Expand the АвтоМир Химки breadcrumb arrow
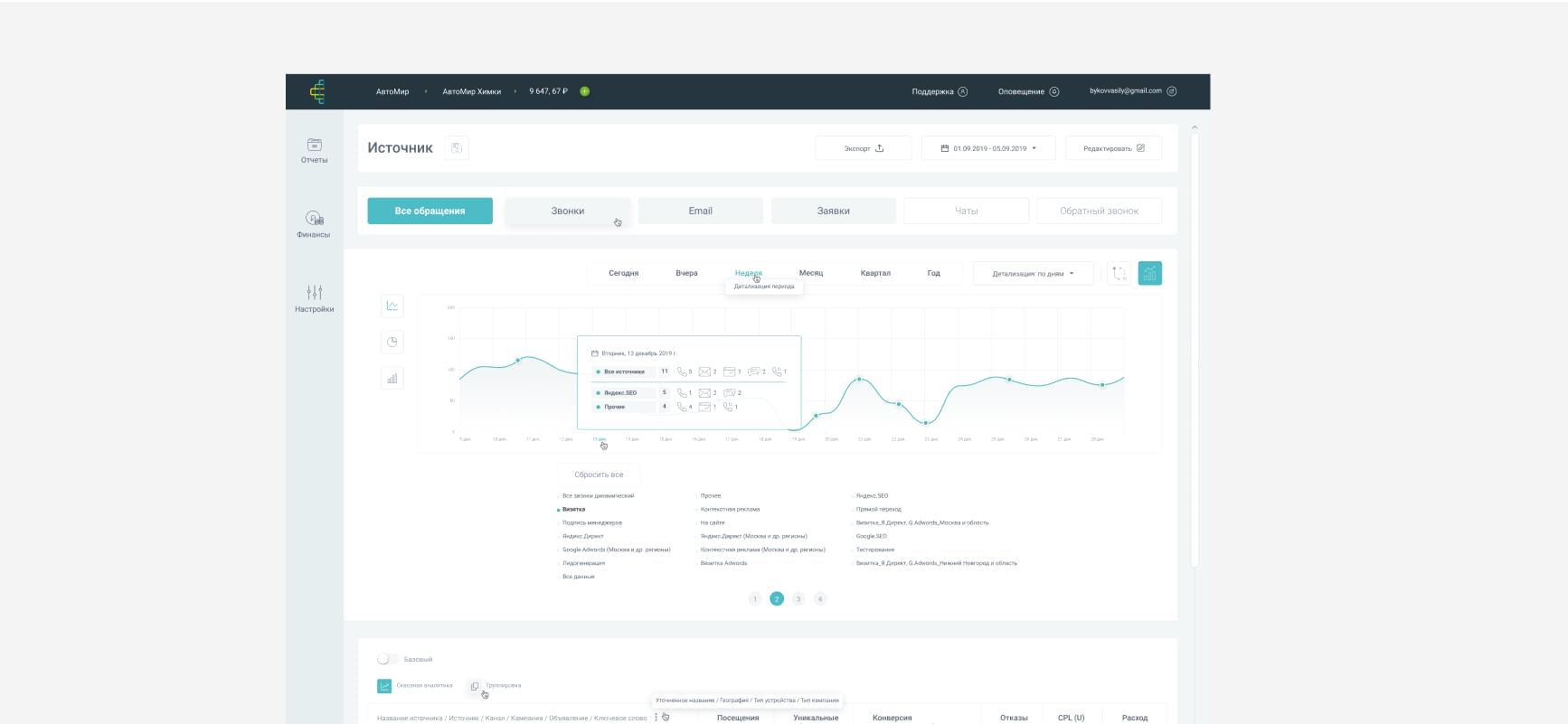The height and width of the screenshot is (724, 1568). (516, 91)
